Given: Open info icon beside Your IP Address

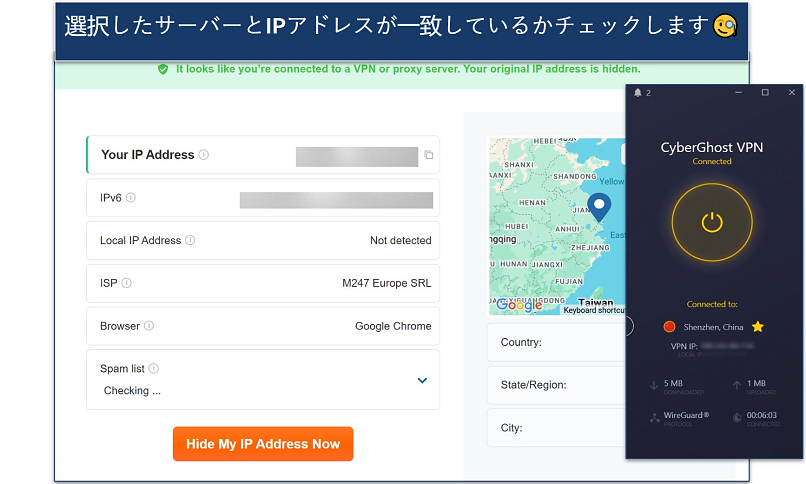Looking at the screenshot, I should click(204, 155).
